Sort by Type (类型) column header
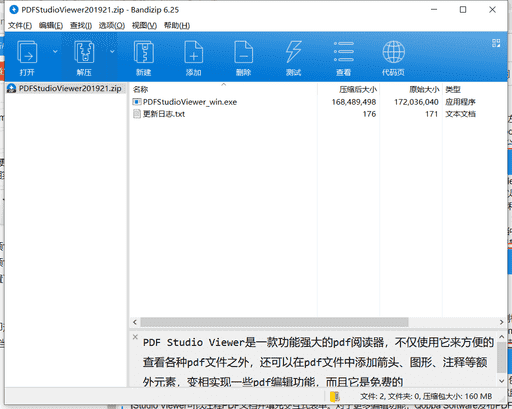The image size is (512, 409). [x=453, y=89]
